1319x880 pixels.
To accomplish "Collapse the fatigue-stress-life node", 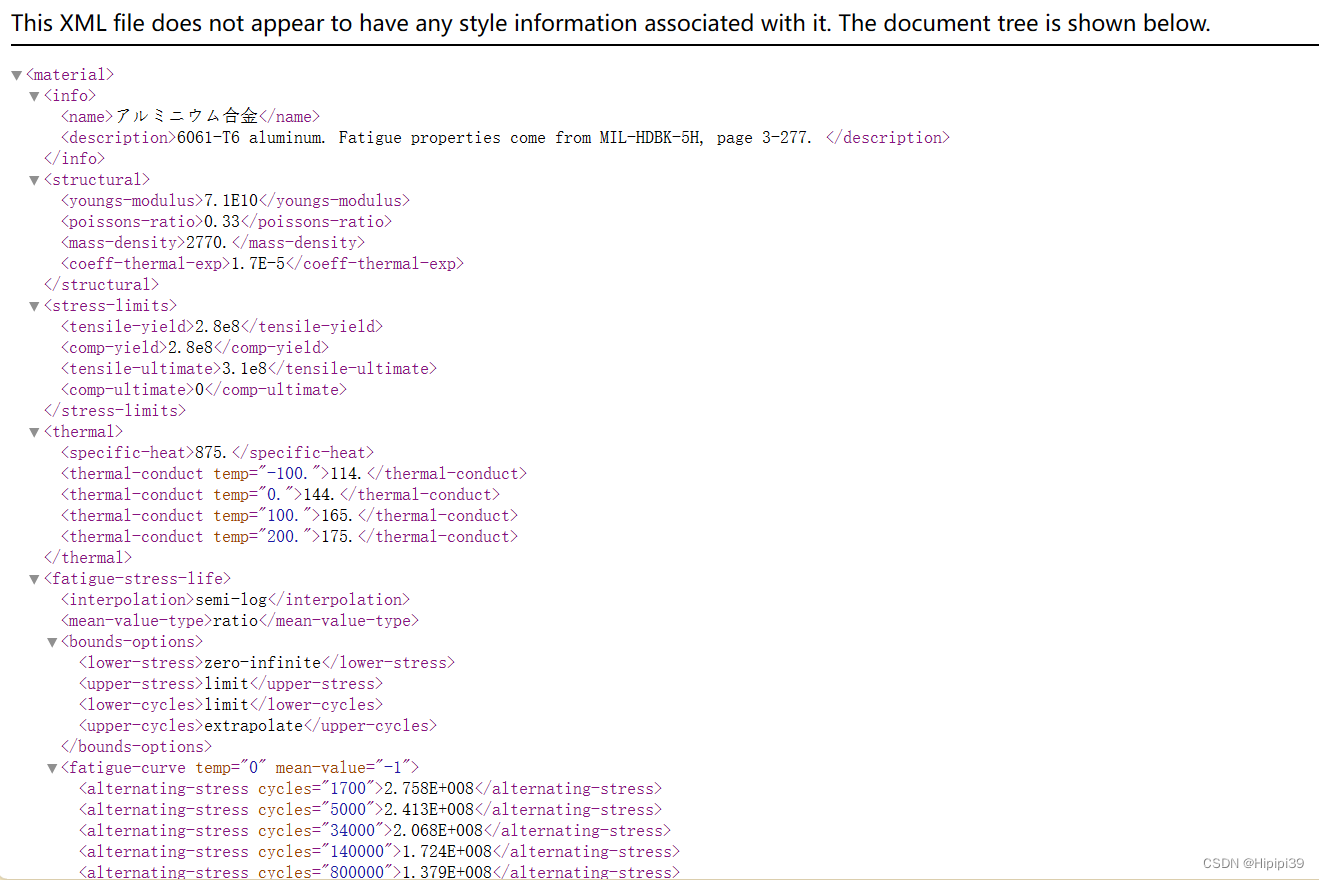I will (x=34, y=579).
